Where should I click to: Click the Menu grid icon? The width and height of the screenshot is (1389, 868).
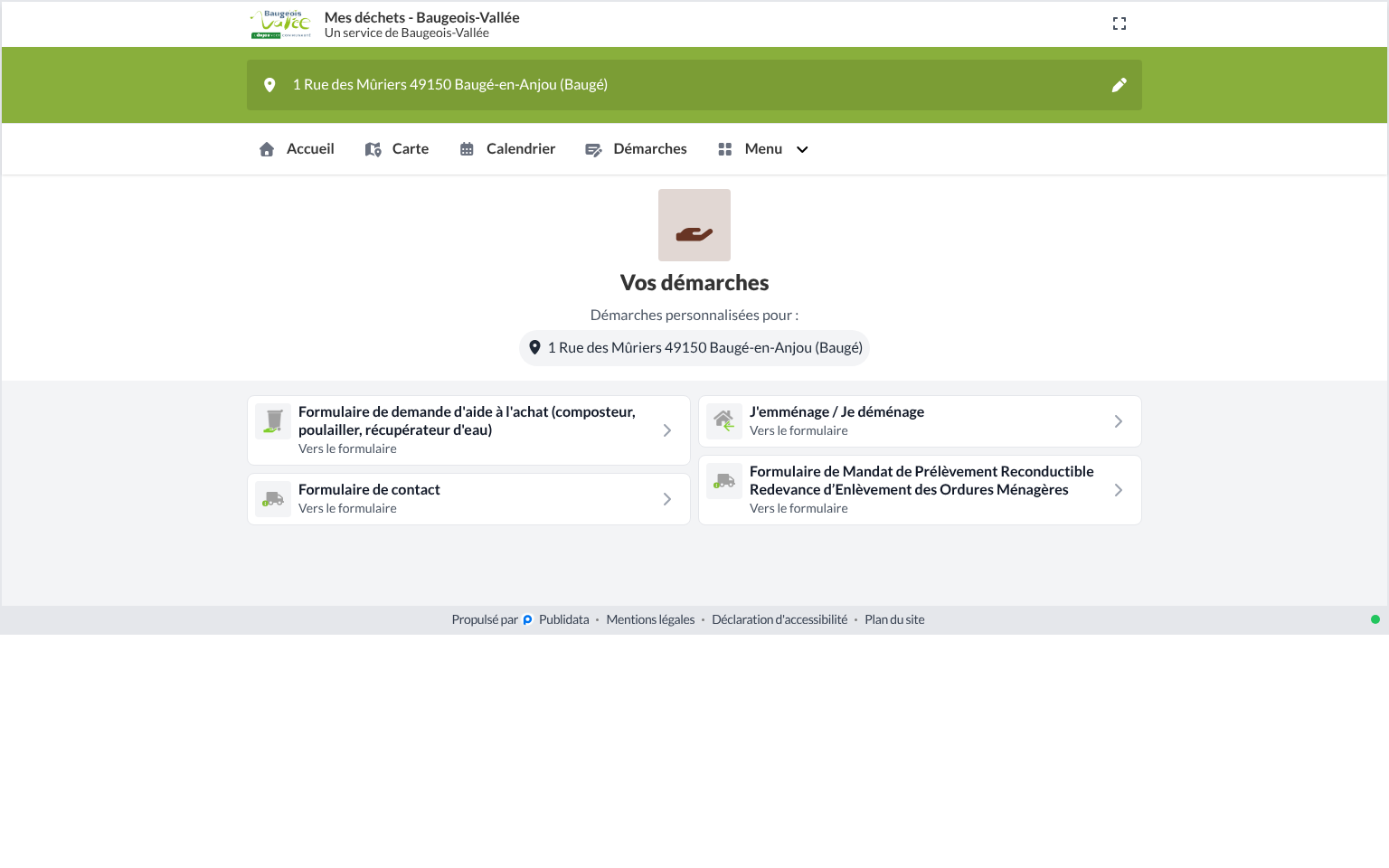pyautogui.click(x=724, y=149)
